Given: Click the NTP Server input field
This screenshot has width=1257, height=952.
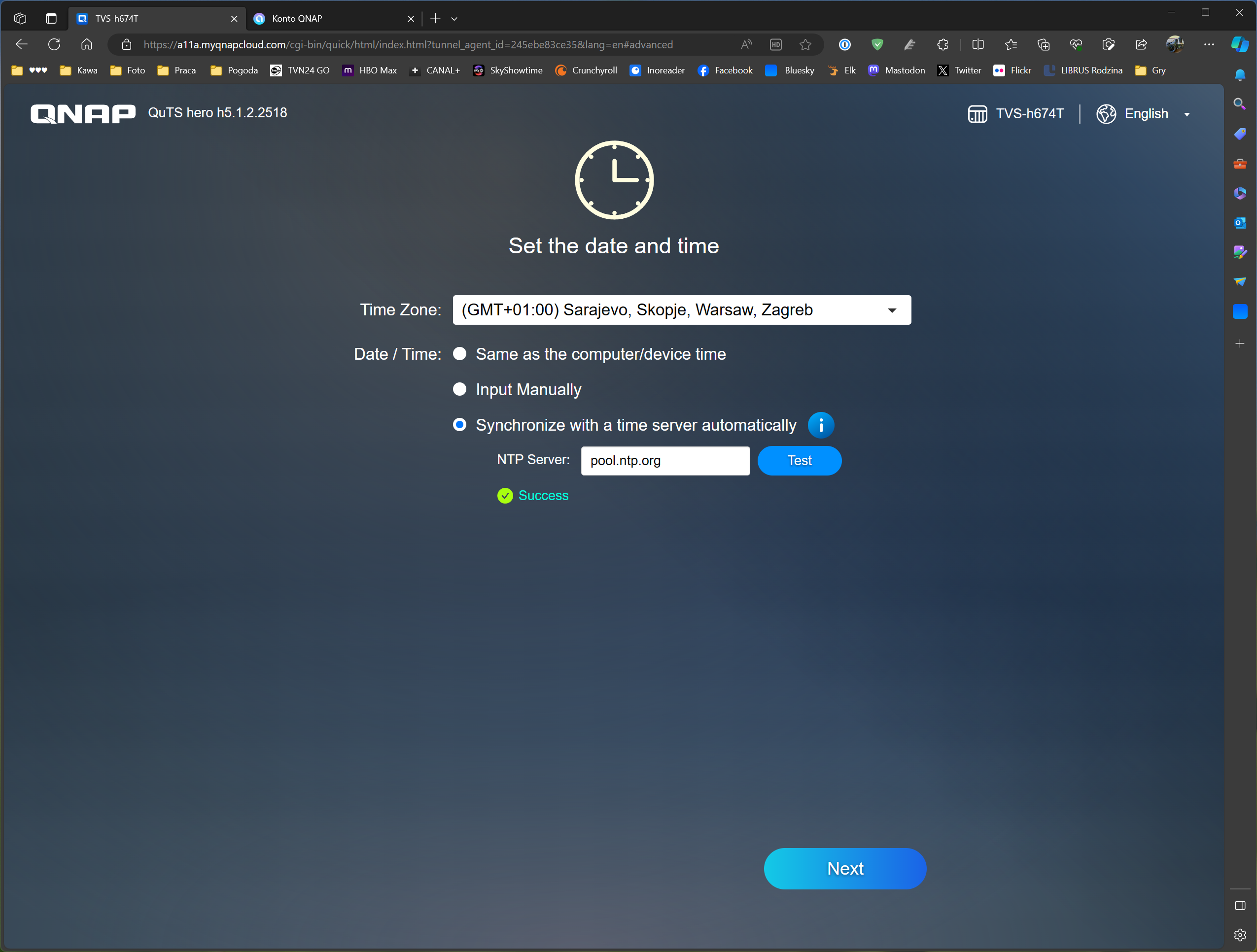Looking at the screenshot, I should 665,461.
